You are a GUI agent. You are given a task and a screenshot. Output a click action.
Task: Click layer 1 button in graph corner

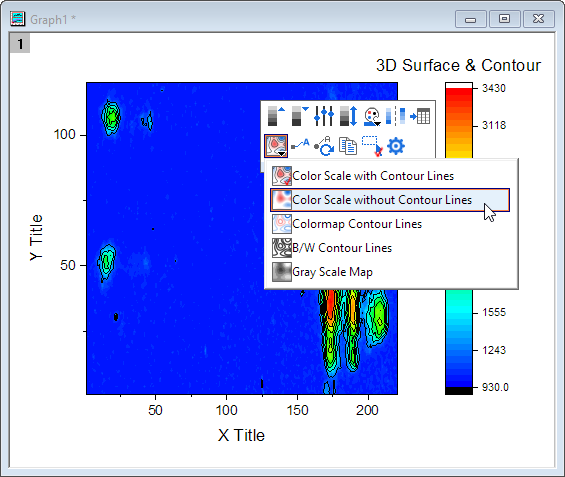[x=20, y=44]
